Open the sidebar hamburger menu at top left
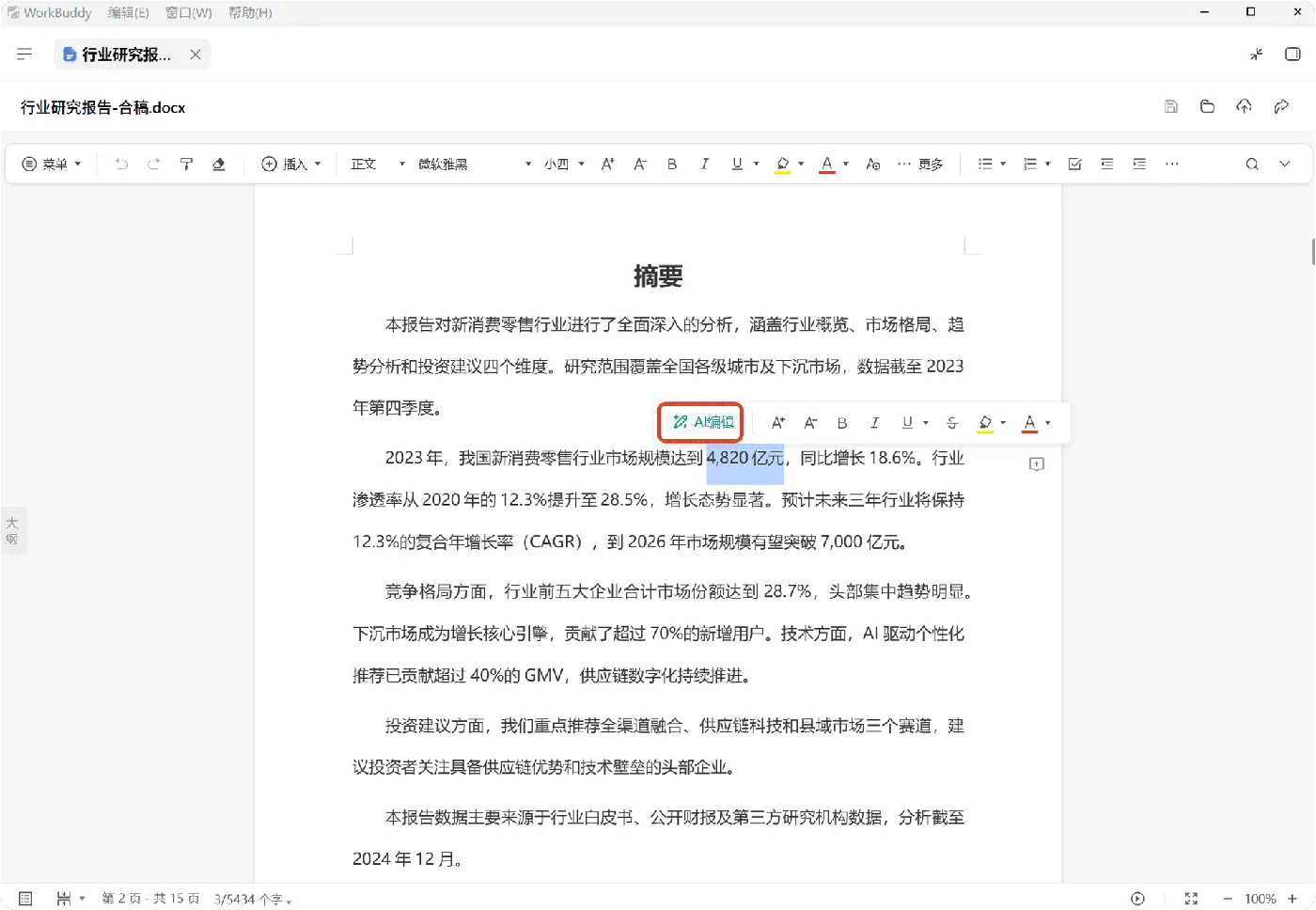Screen dimensions: 1316x910 pos(24,55)
